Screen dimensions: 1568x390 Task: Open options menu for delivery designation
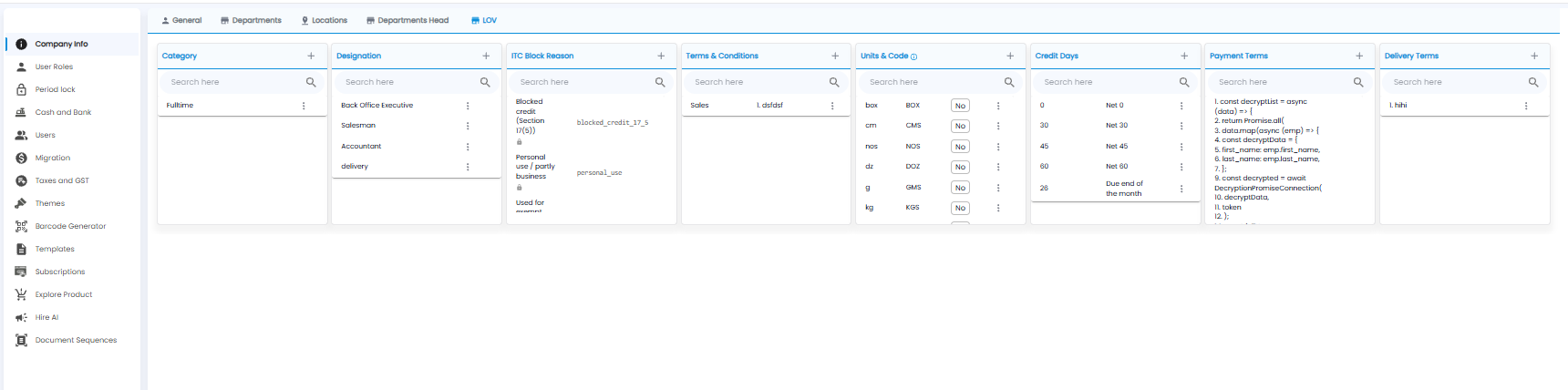pos(468,167)
